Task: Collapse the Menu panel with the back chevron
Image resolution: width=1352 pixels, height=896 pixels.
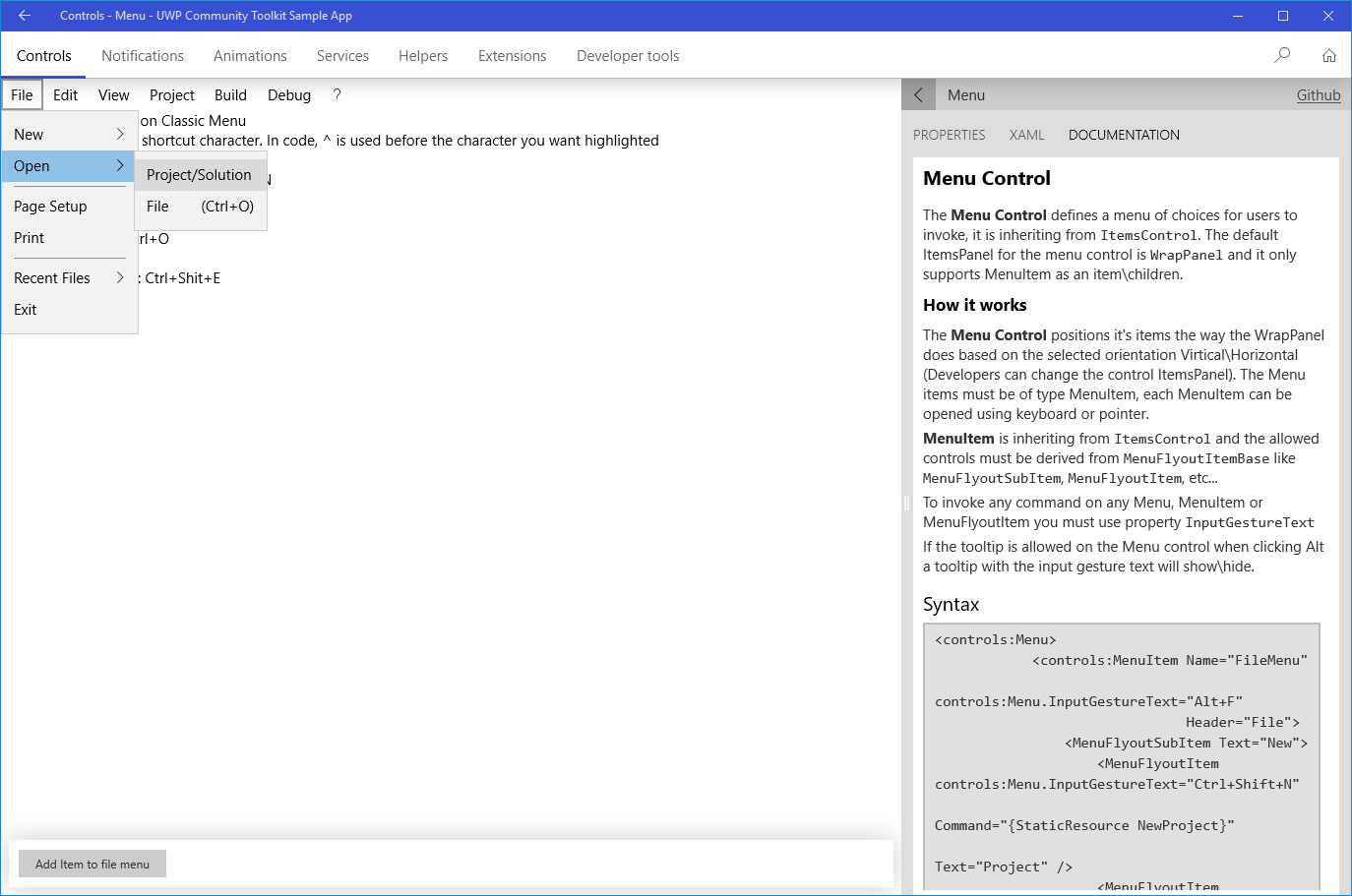Action: point(917,94)
